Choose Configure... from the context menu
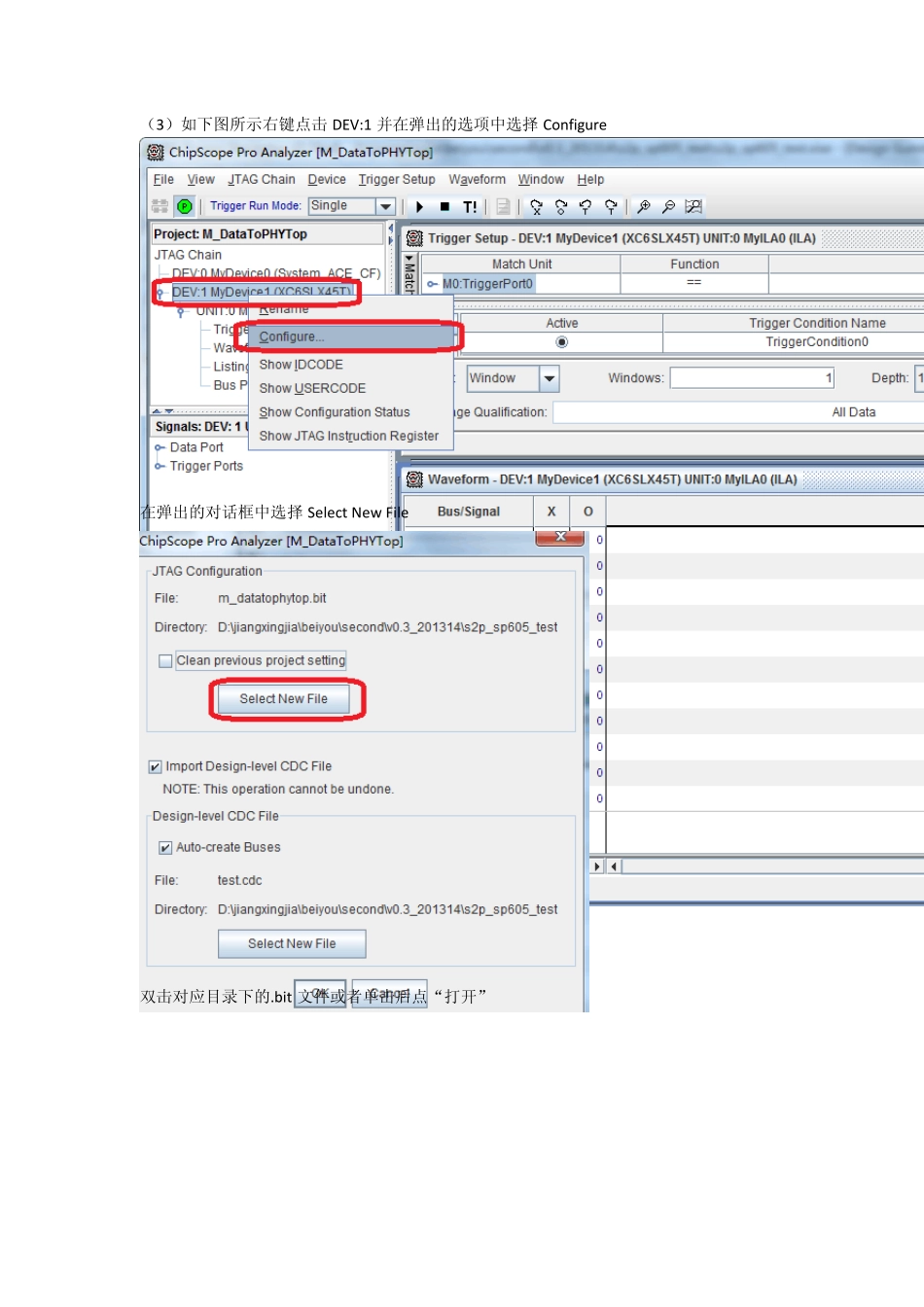 352,336
